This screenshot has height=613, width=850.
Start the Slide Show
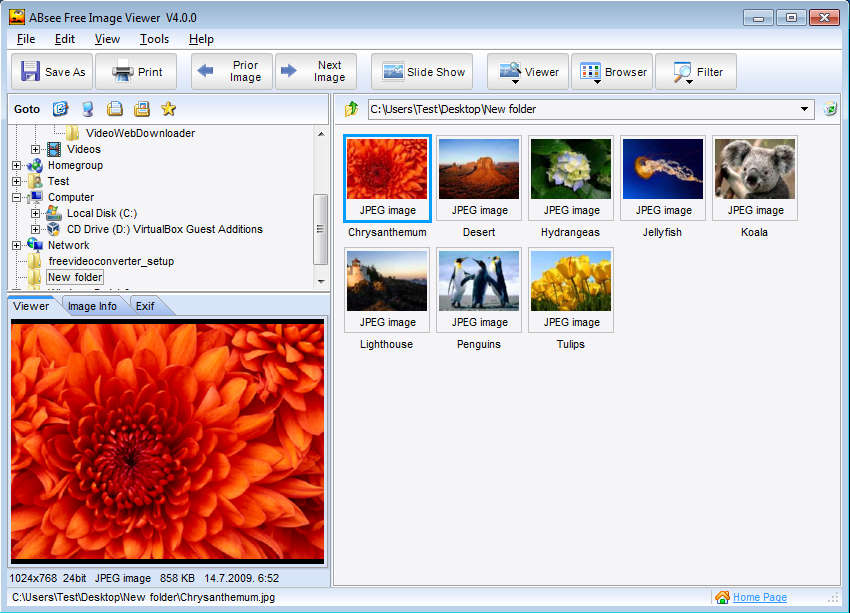pos(424,72)
